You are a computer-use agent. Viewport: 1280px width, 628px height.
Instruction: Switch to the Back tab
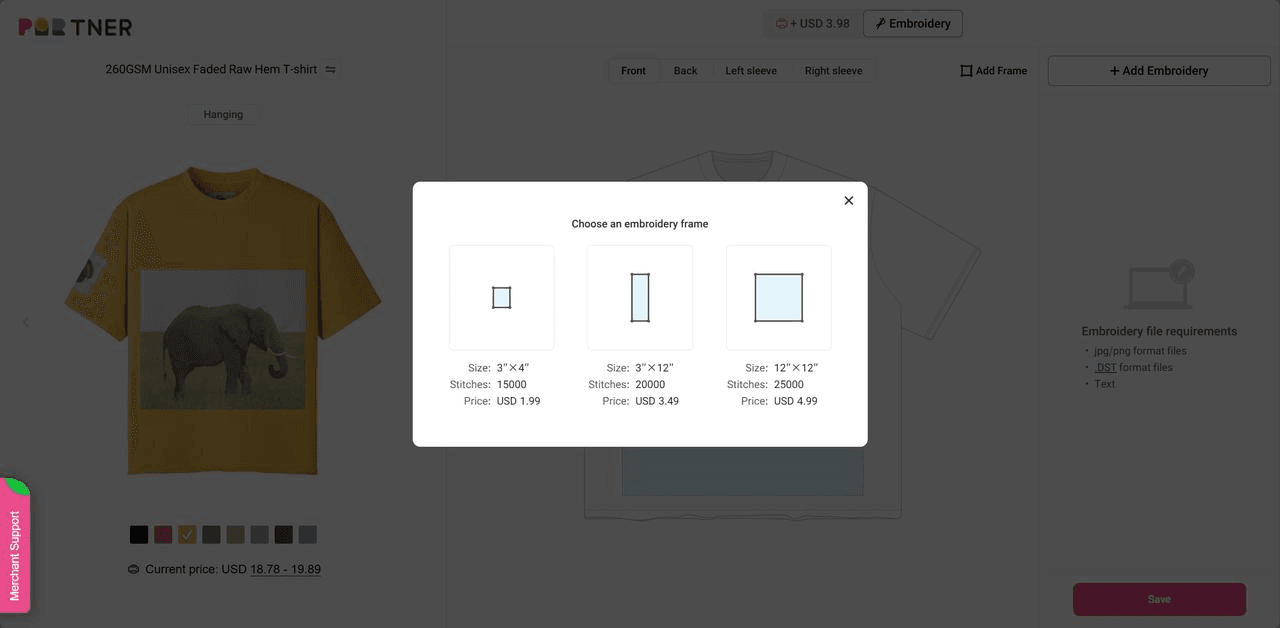coord(685,71)
